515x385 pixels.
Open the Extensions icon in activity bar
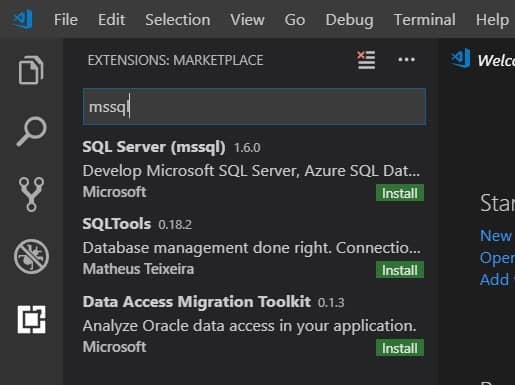pyautogui.click(x=31, y=319)
